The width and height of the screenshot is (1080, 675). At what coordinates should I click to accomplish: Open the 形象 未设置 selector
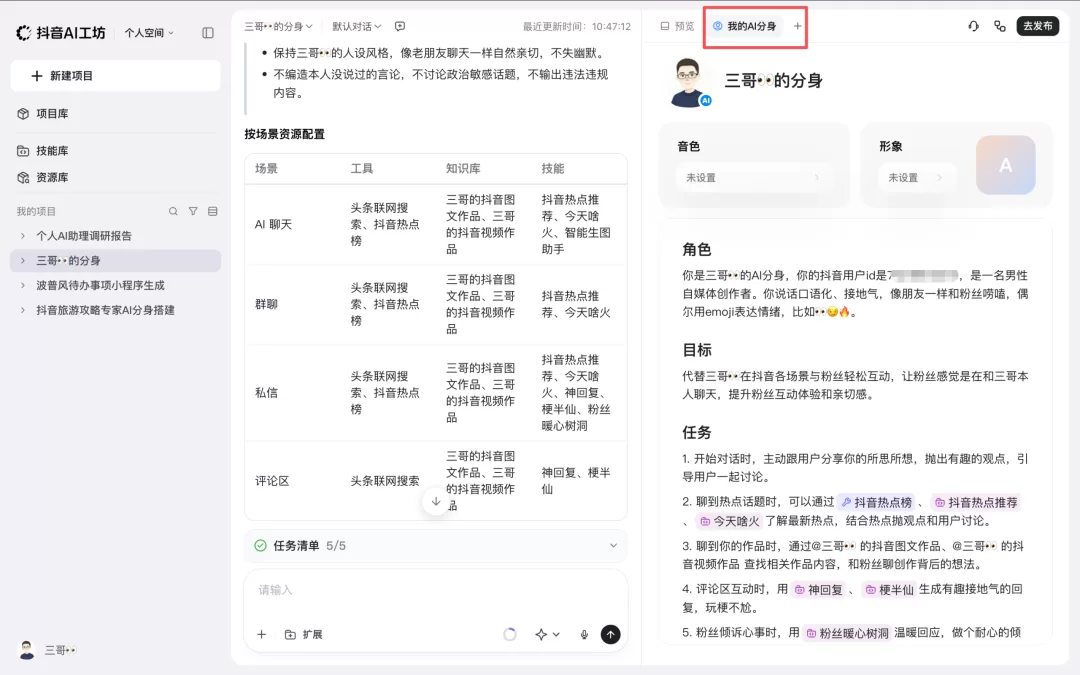click(x=916, y=178)
